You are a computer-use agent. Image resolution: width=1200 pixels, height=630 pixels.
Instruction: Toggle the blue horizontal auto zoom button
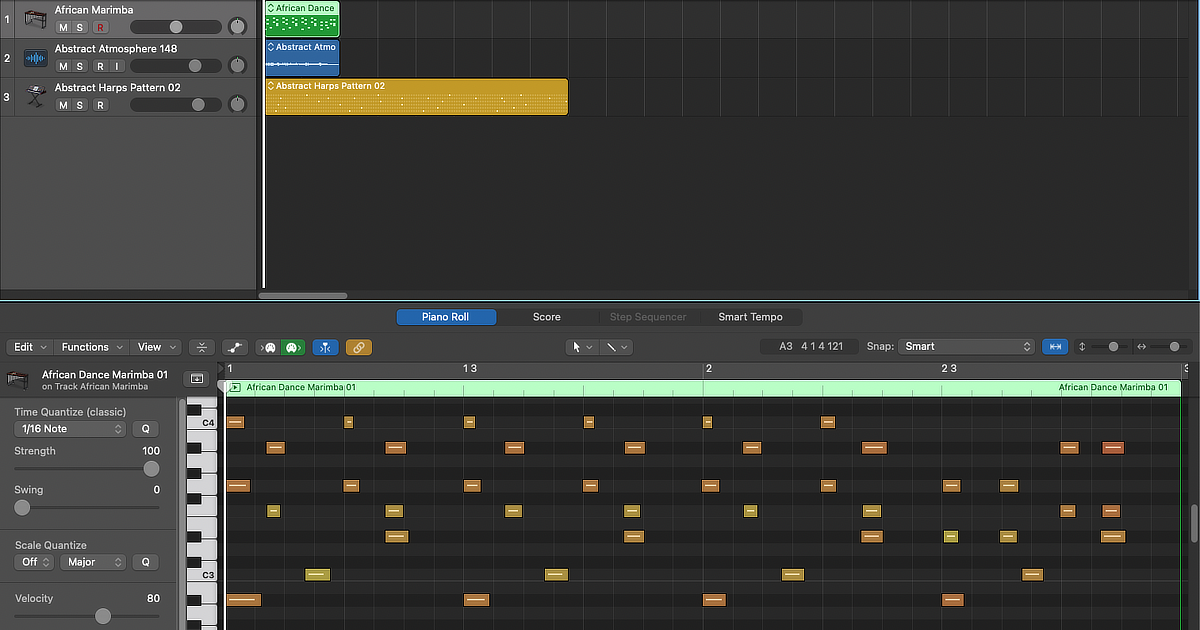[x=1054, y=346]
